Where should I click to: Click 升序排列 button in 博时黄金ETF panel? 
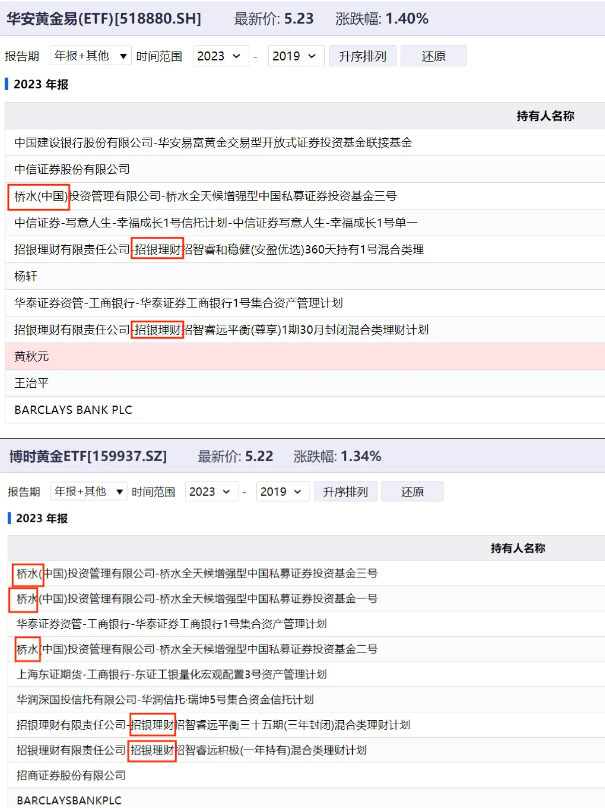346,491
